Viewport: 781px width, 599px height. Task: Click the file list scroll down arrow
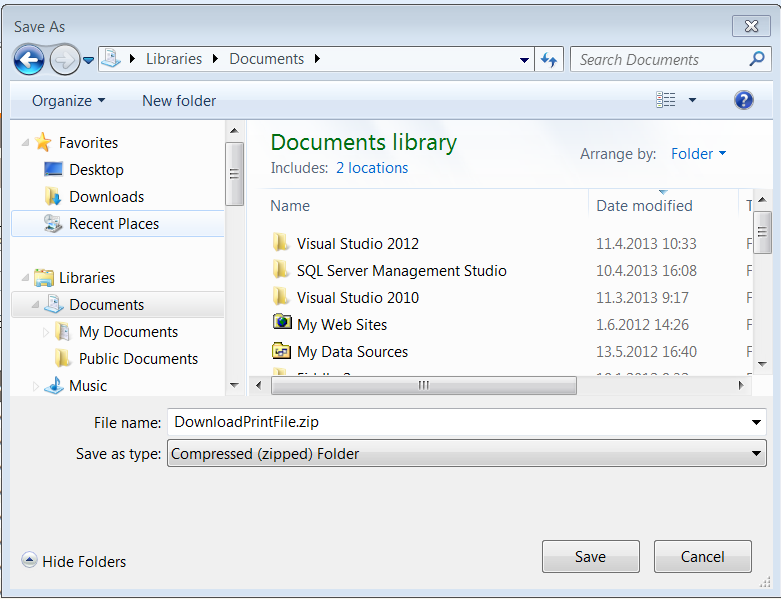pyautogui.click(x=762, y=364)
